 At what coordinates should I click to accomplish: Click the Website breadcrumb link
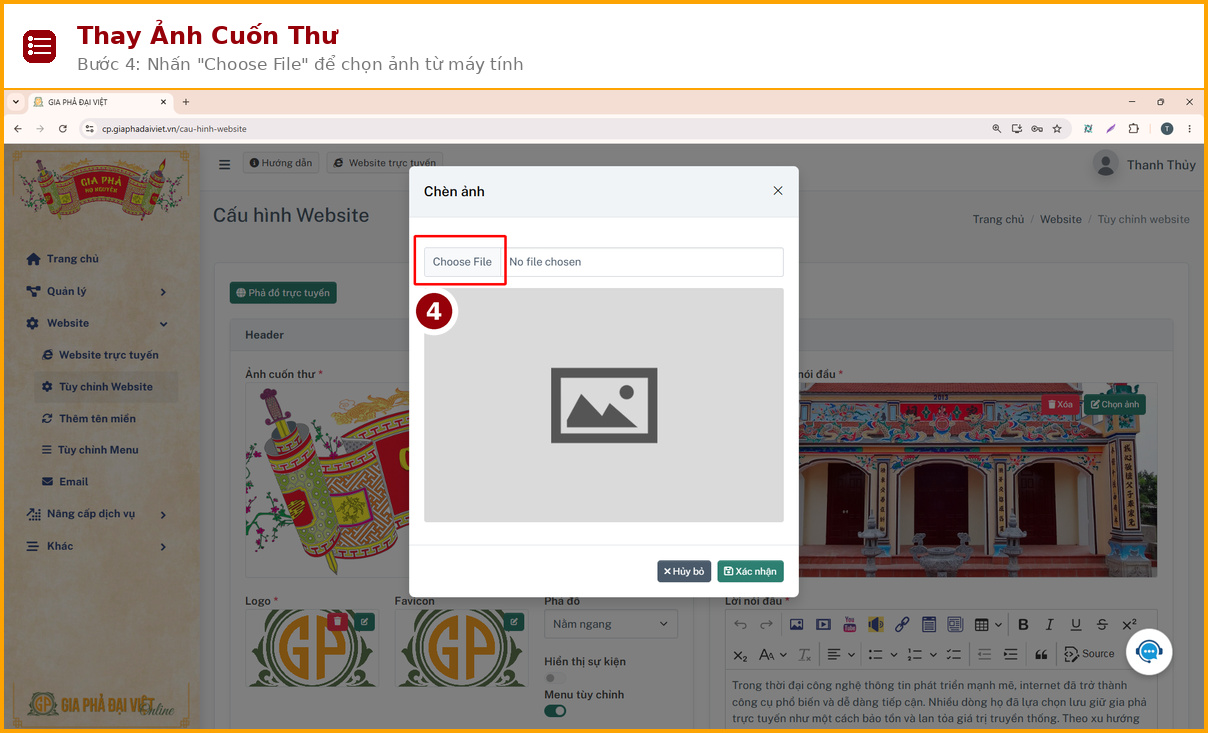(1061, 219)
